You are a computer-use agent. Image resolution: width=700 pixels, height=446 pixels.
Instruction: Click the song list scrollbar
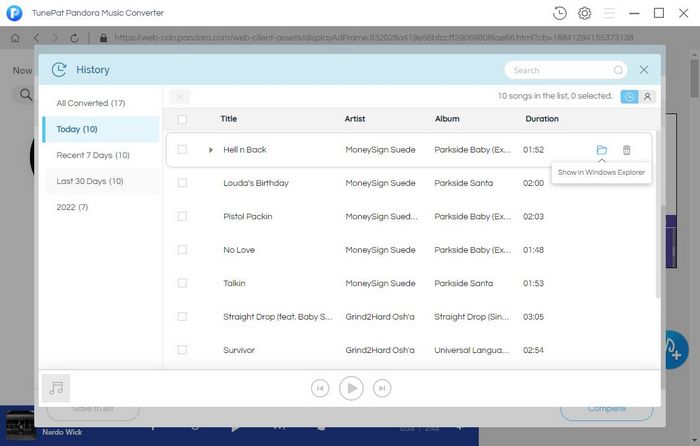pos(658,214)
